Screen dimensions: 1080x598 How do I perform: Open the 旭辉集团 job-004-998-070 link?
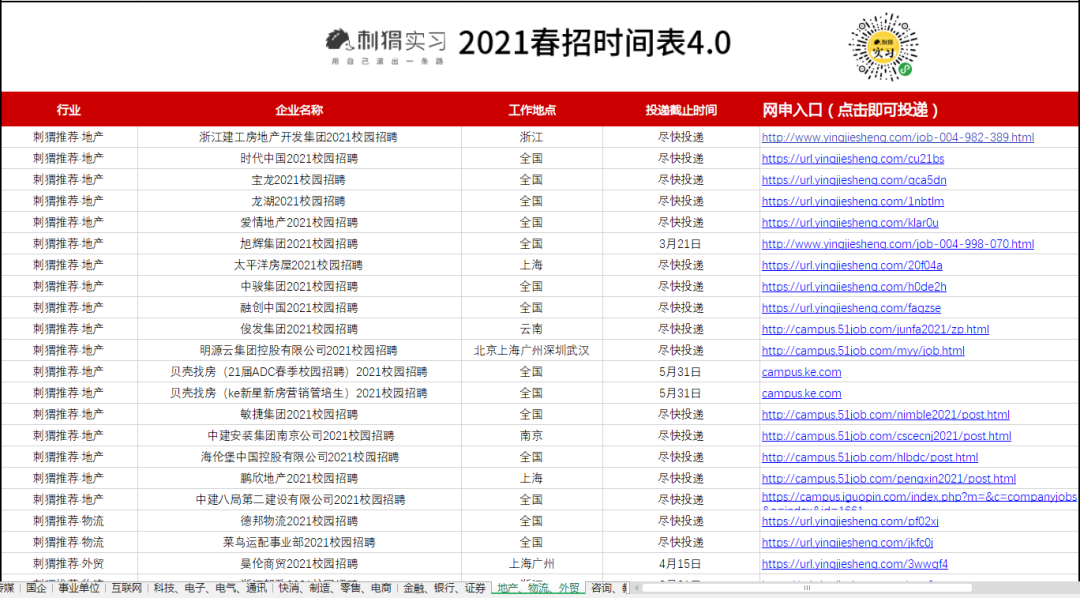[897, 244]
